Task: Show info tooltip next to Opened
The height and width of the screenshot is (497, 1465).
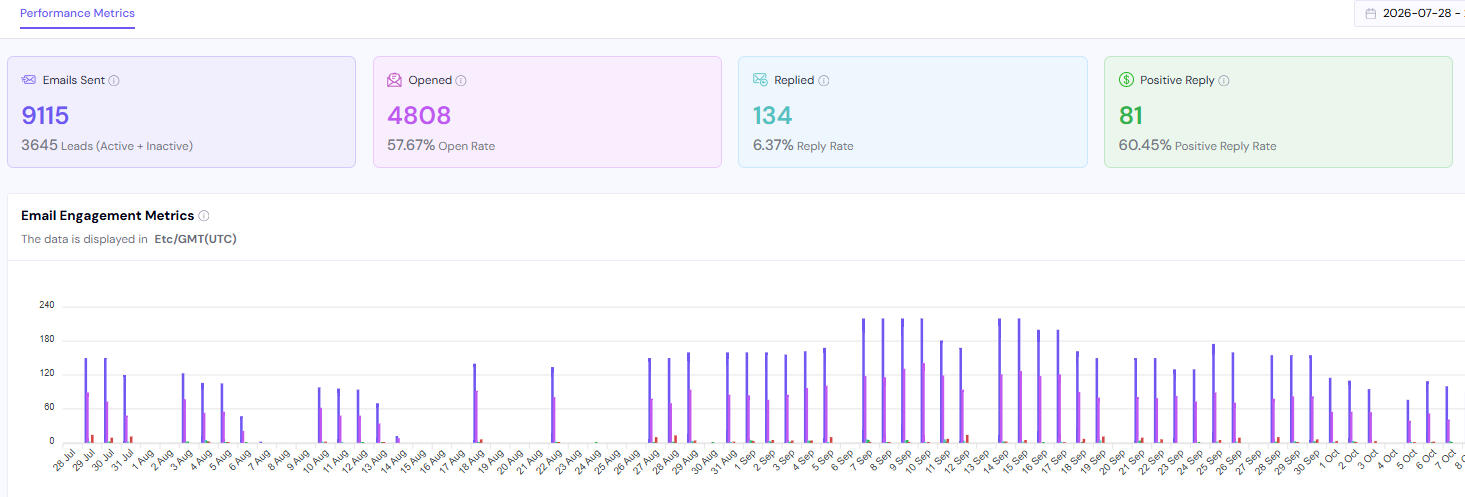Action: tap(461, 81)
